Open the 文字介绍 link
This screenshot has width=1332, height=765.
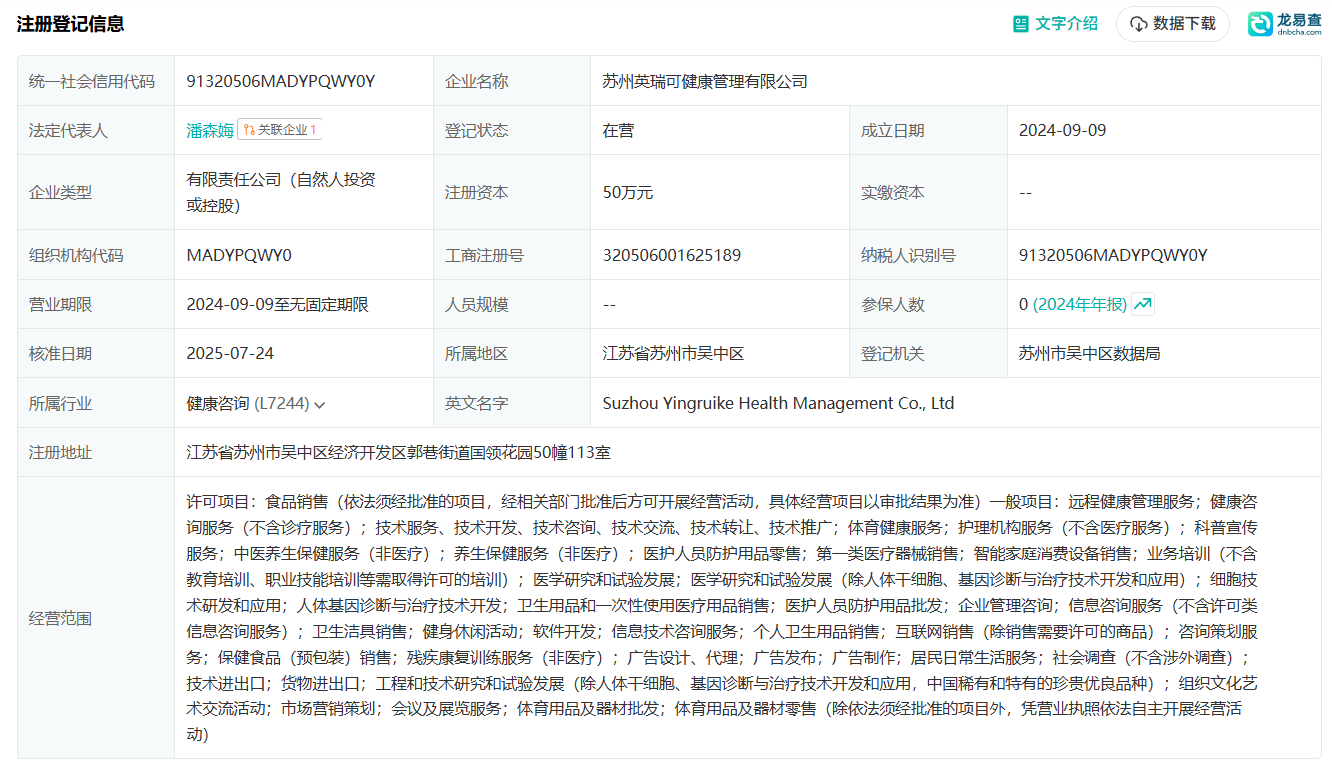coord(1065,23)
